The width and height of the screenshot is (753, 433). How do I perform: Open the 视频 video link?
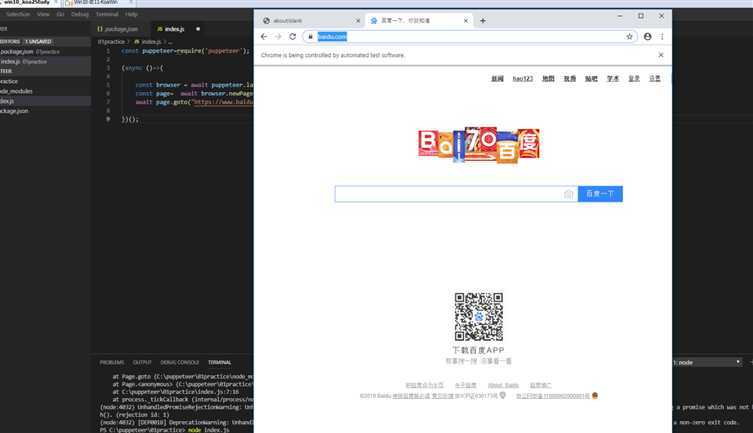[x=570, y=78]
